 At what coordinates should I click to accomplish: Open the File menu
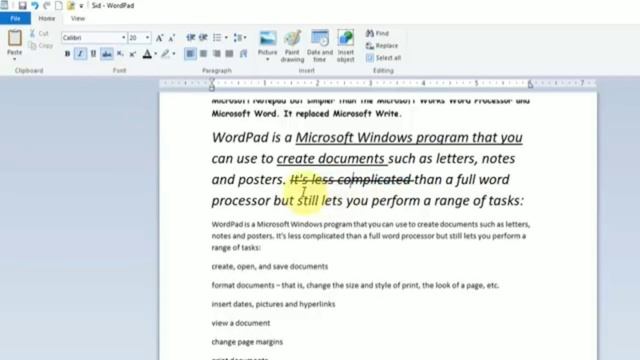pos(15,18)
